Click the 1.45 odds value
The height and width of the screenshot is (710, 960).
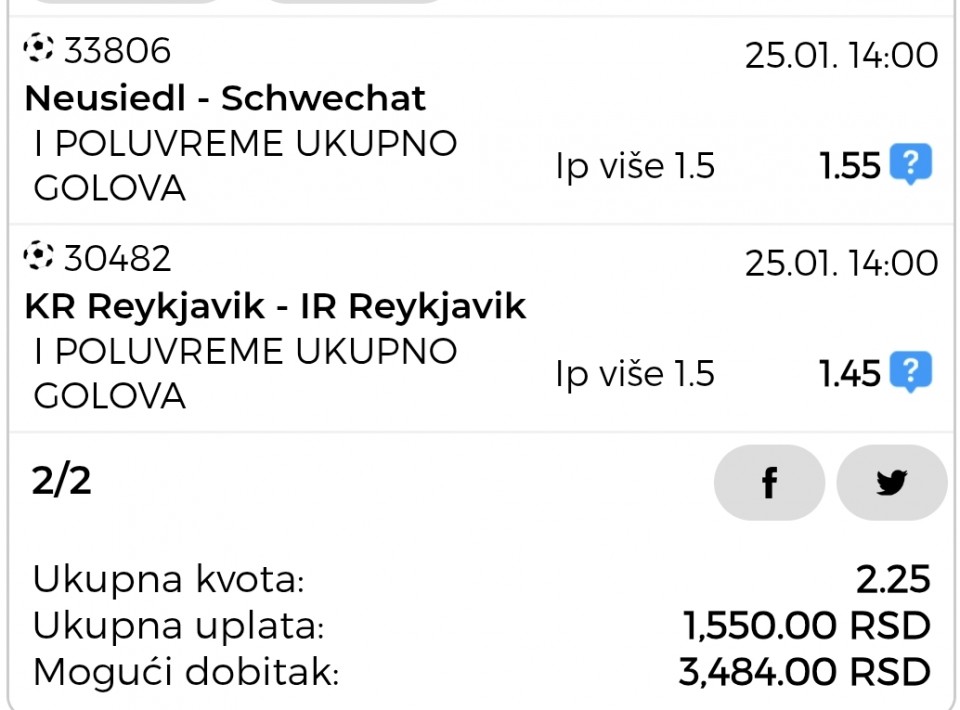tap(850, 374)
